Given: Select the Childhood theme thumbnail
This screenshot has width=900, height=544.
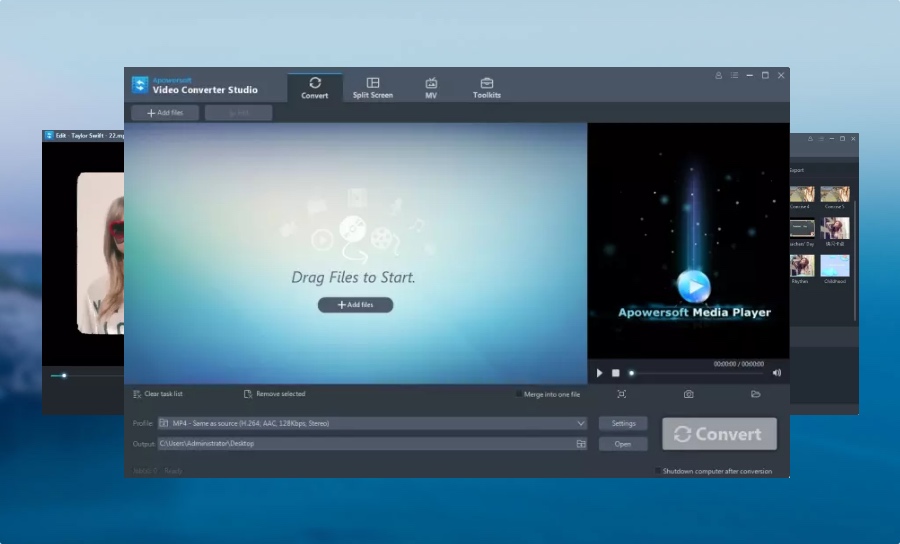Looking at the screenshot, I should pyautogui.click(x=835, y=266).
